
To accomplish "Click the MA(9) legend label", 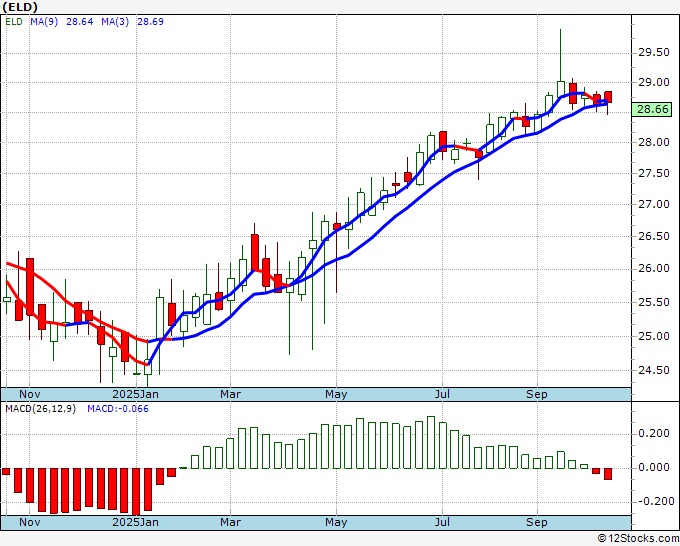I will [44, 21].
